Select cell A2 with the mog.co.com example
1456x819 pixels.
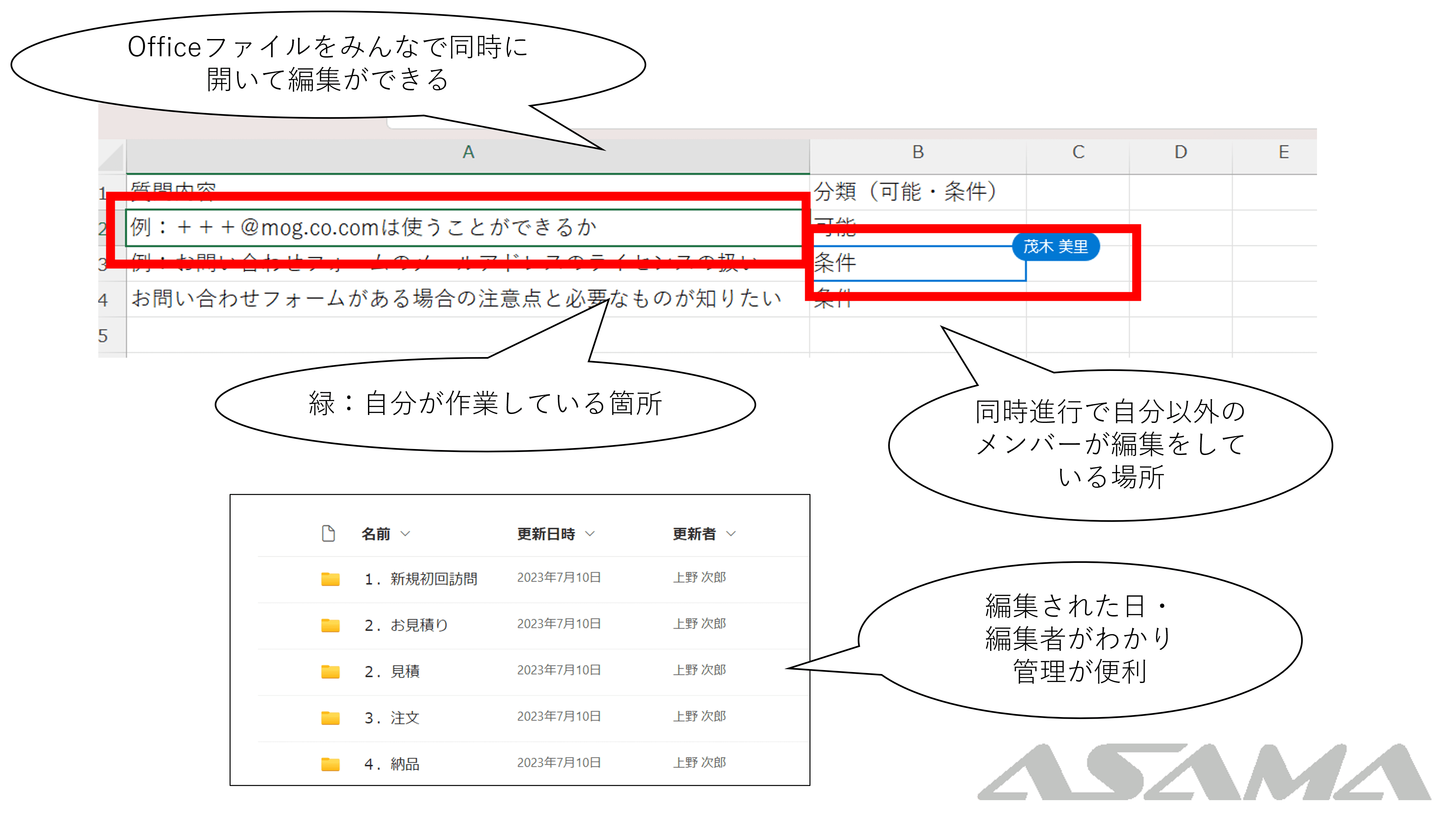click(464, 227)
